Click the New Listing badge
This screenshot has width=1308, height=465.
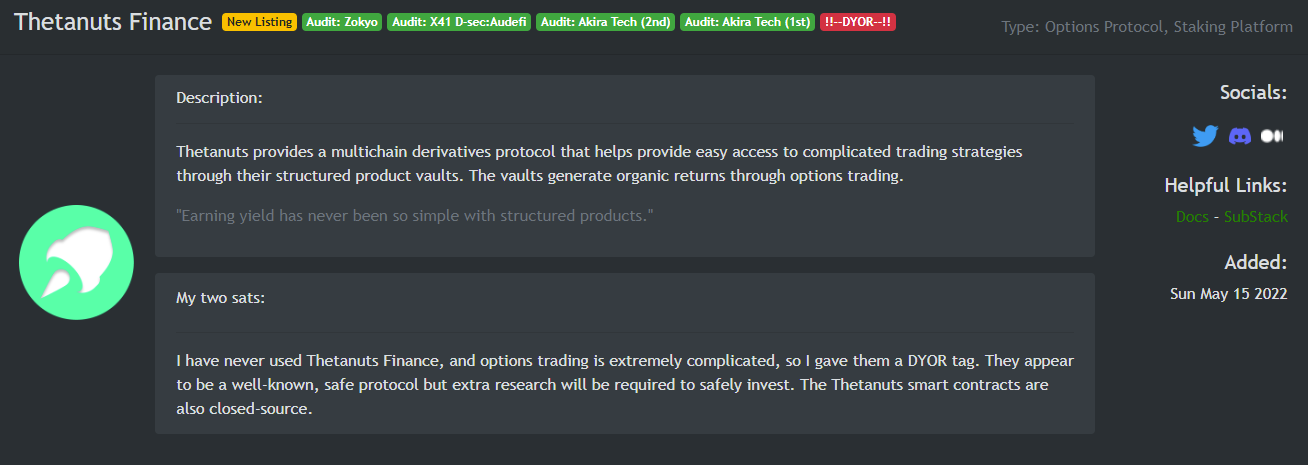click(x=259, y=22)
